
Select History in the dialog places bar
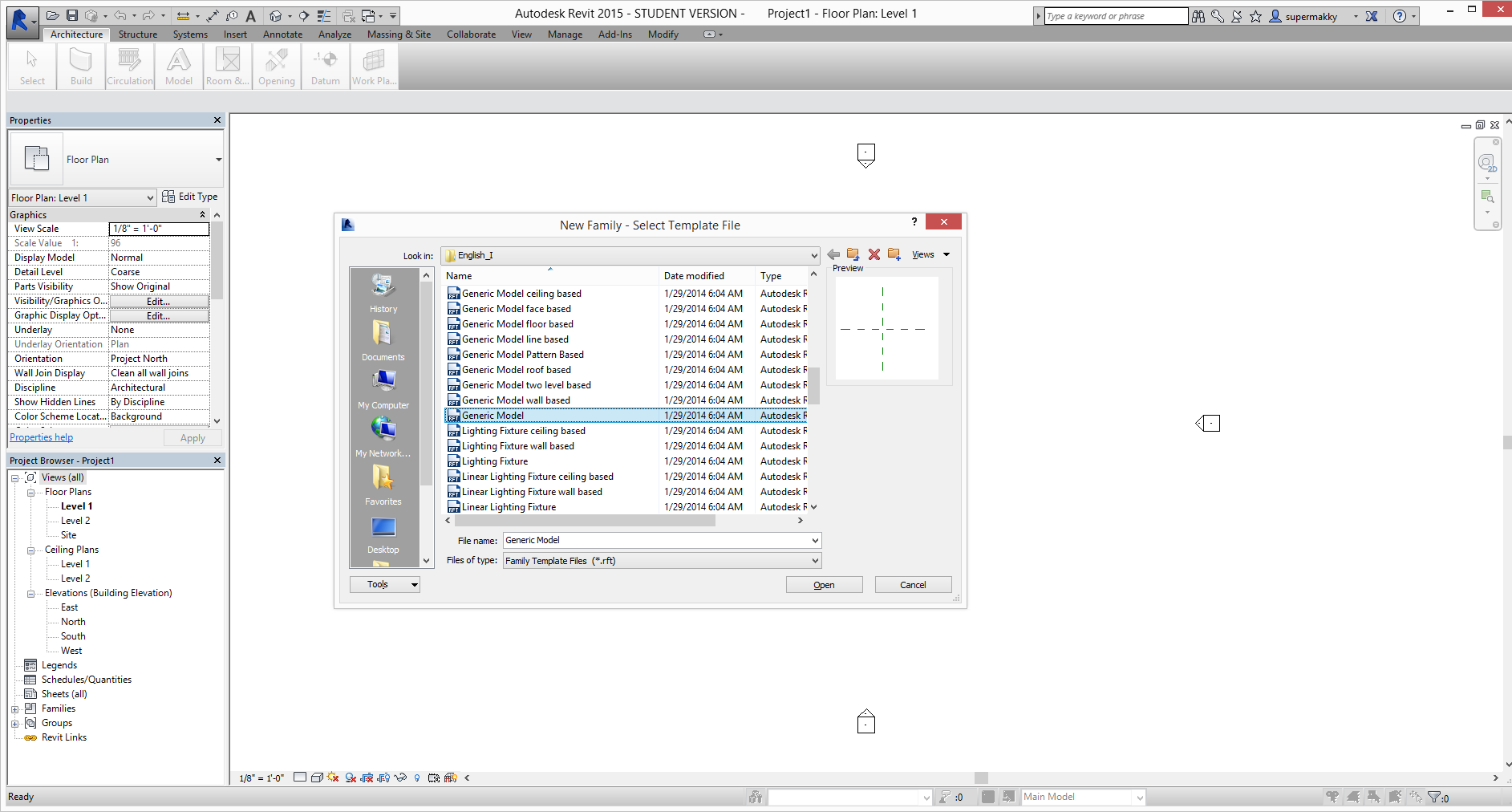[383, 294]
